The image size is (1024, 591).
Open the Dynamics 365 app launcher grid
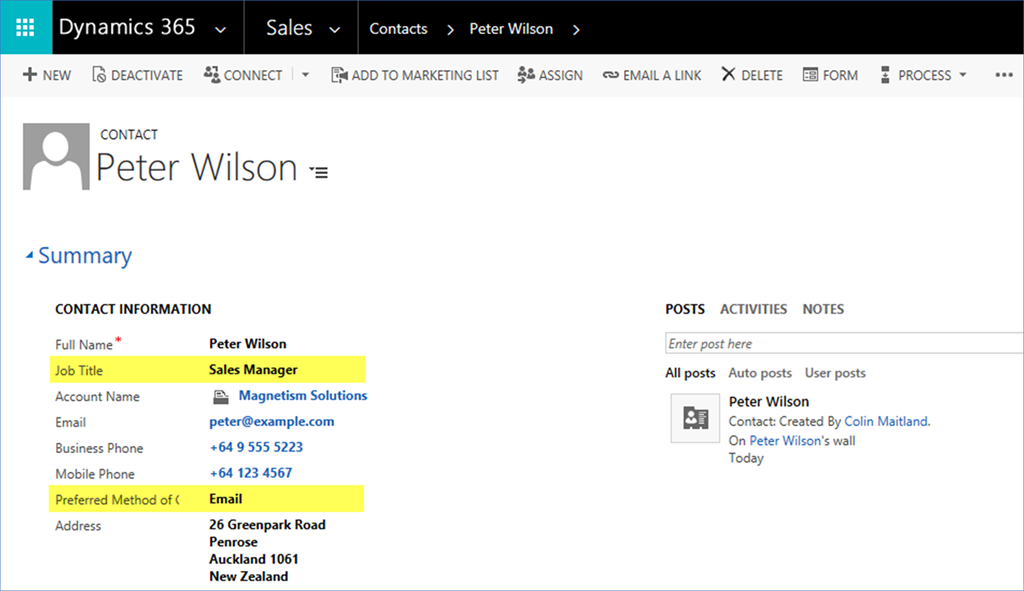25,28
